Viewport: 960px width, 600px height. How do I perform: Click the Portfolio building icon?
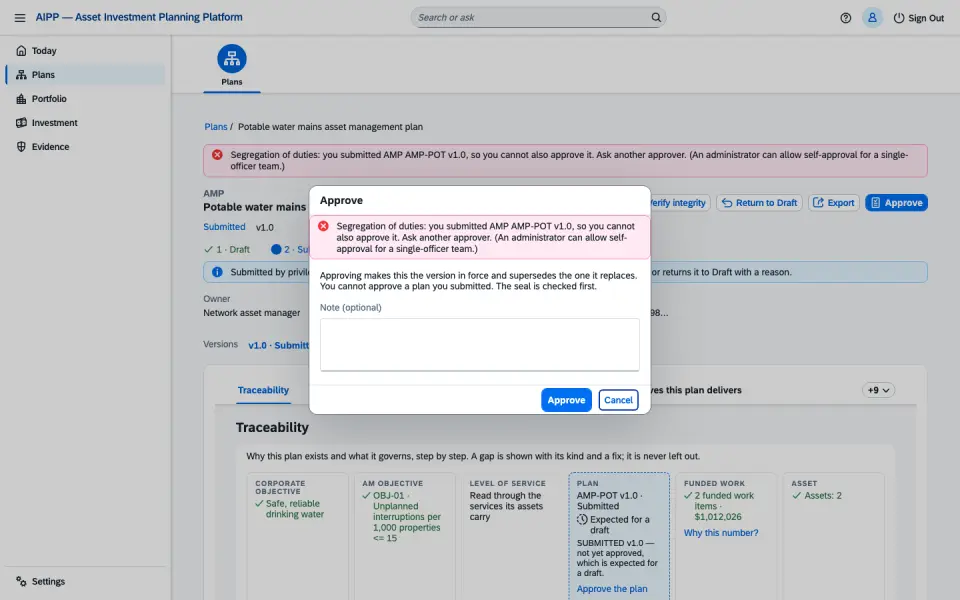[x=21, y=99]
